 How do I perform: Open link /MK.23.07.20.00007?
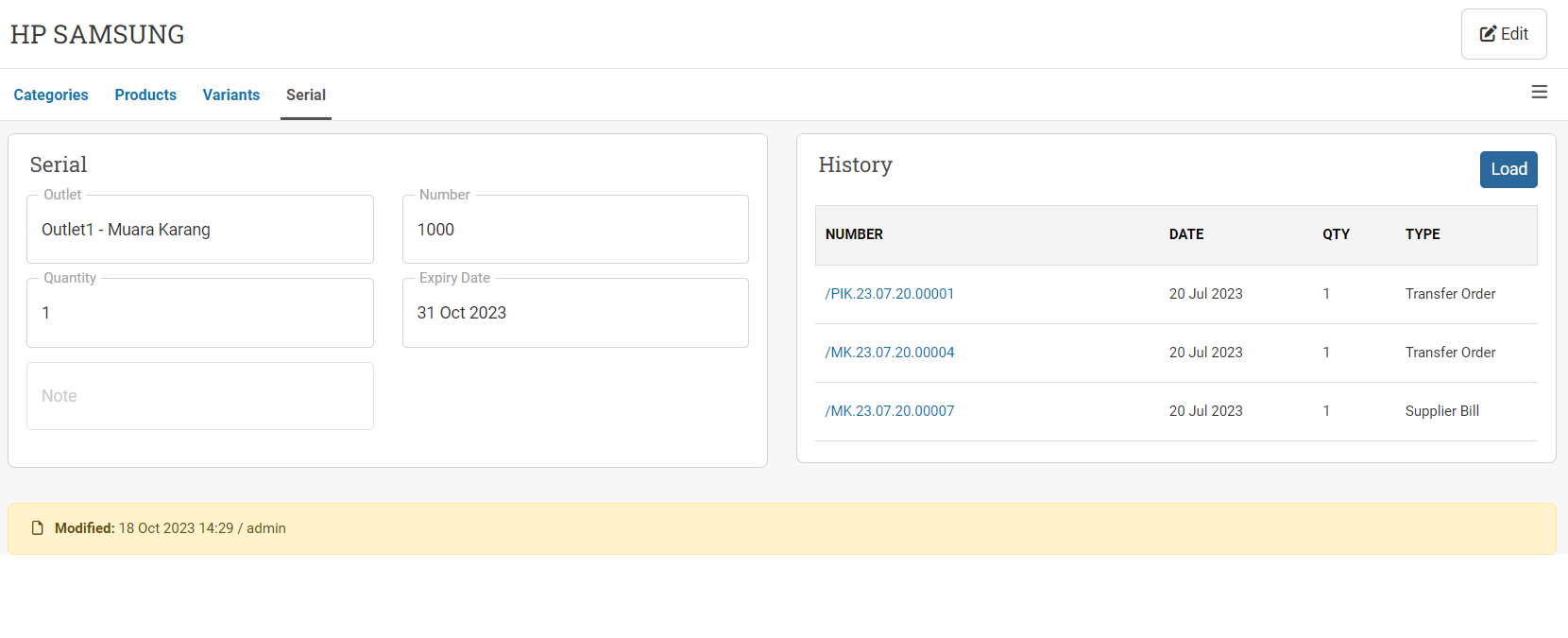[x=890, y=411]
